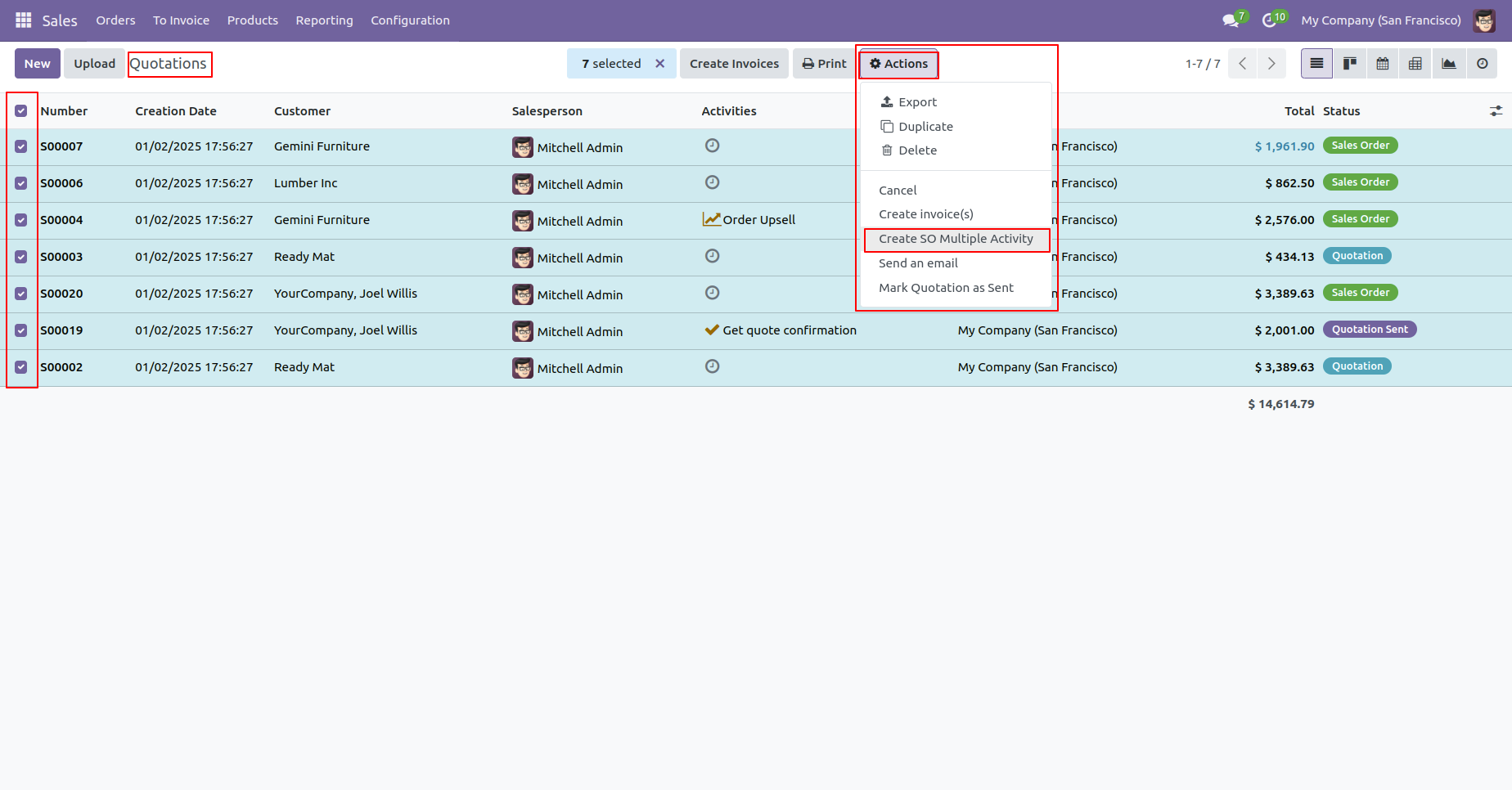Open the Print dropdown
This screenshot has width=1512, height=790.
(824, 64)
